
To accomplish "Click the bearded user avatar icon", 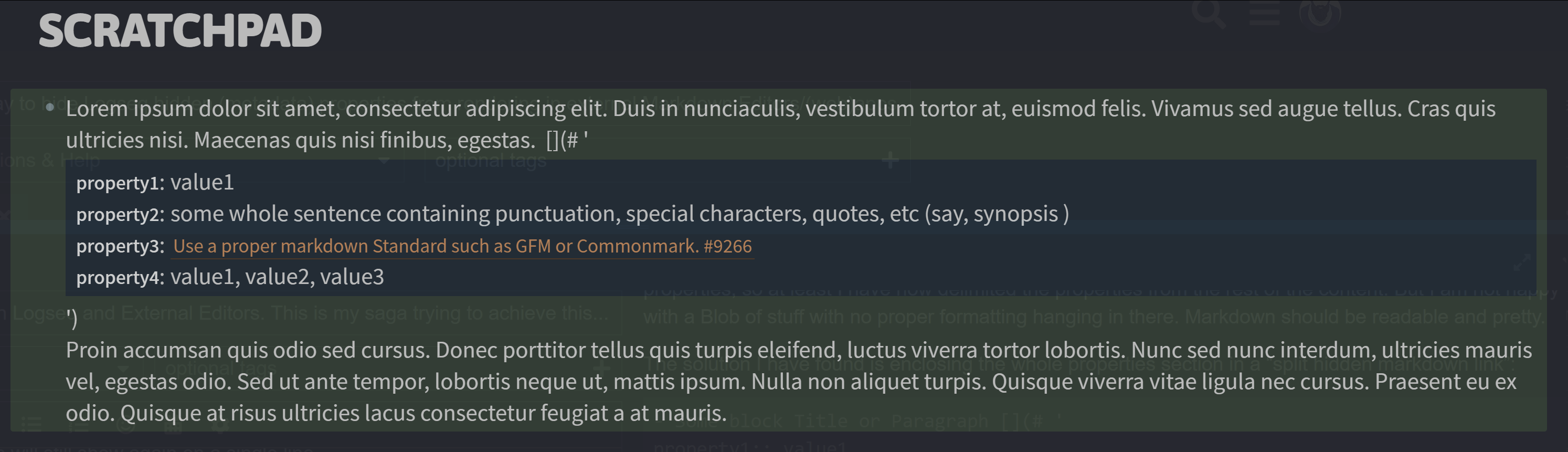I will coord(1320,12).
